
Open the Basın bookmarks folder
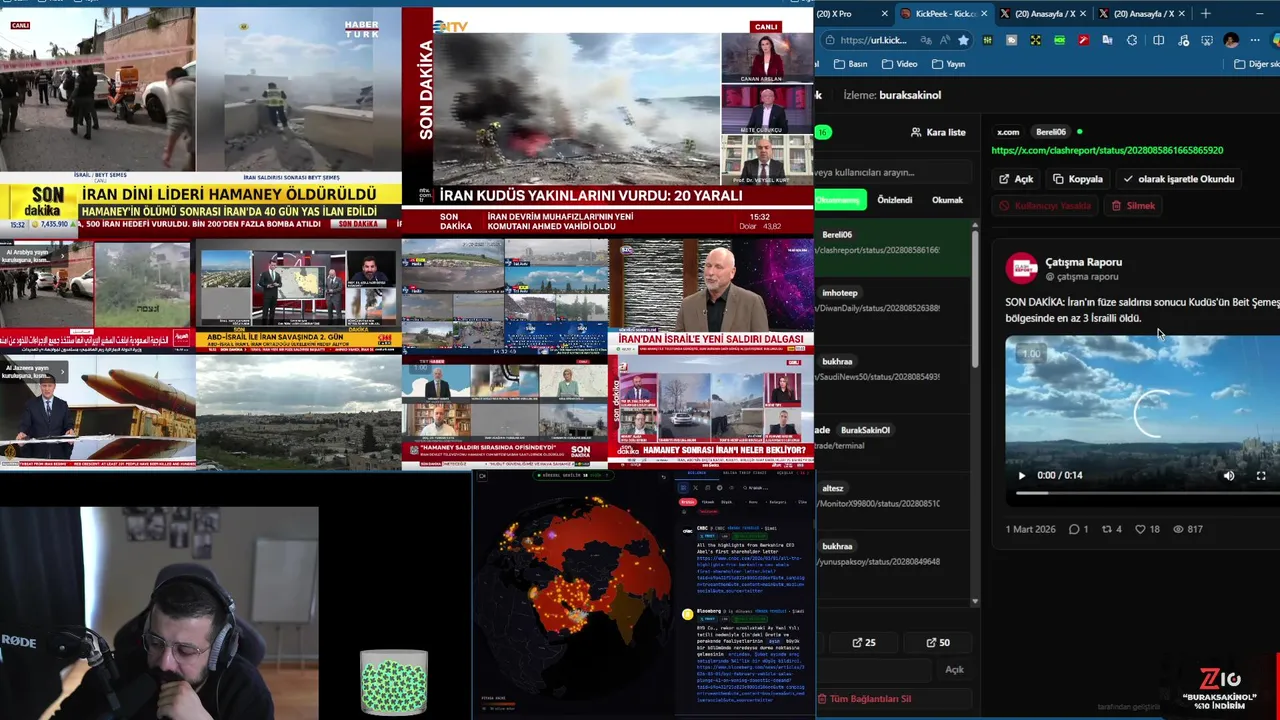click(850, 64)
